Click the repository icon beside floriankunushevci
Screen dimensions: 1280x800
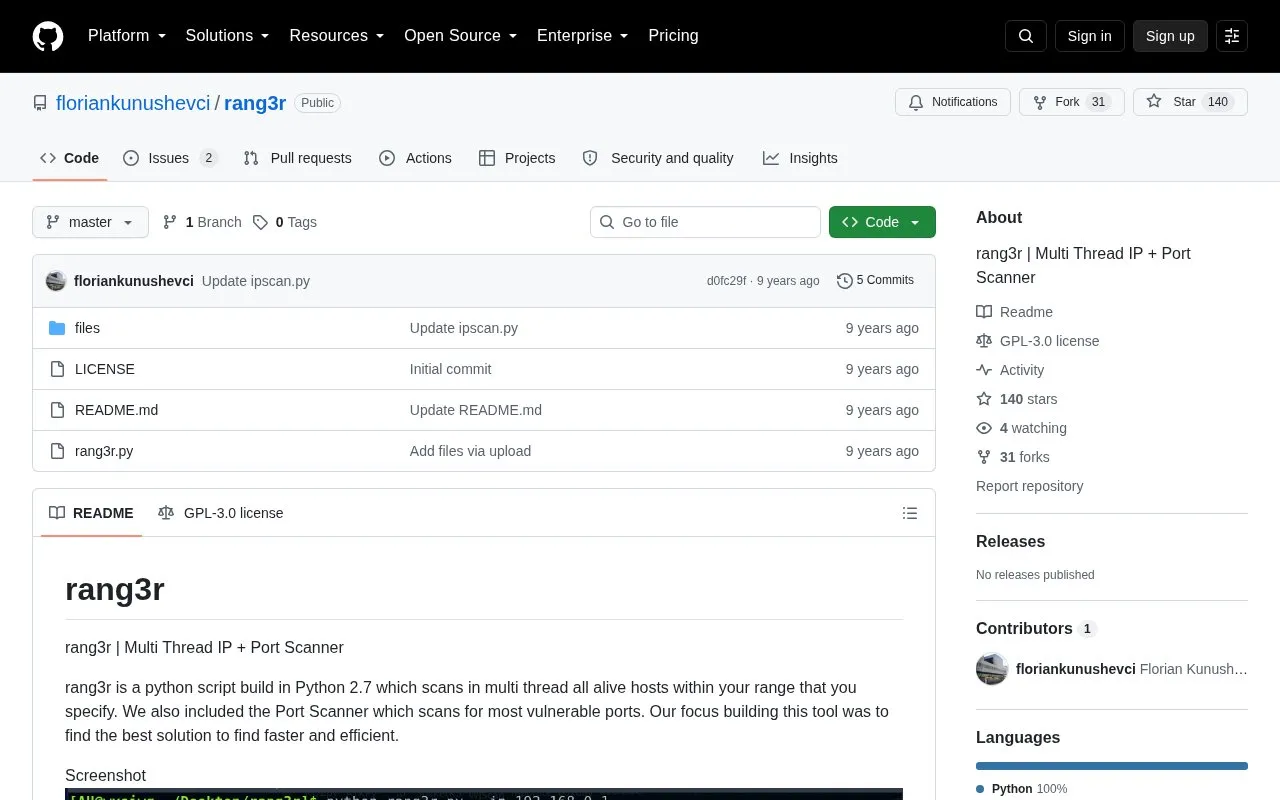click(x=40, y=103)
